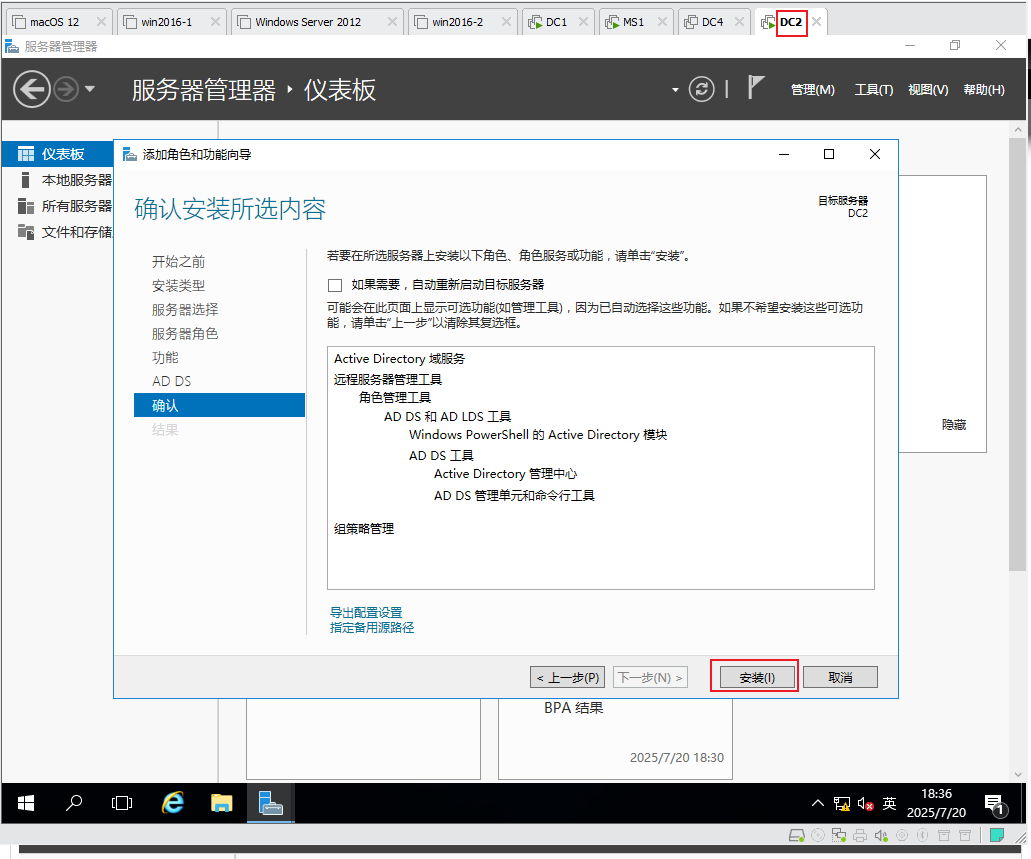Click 安装(I) to start installation
The width and height of the screenshot is (1031, 859).
(757, 677)
